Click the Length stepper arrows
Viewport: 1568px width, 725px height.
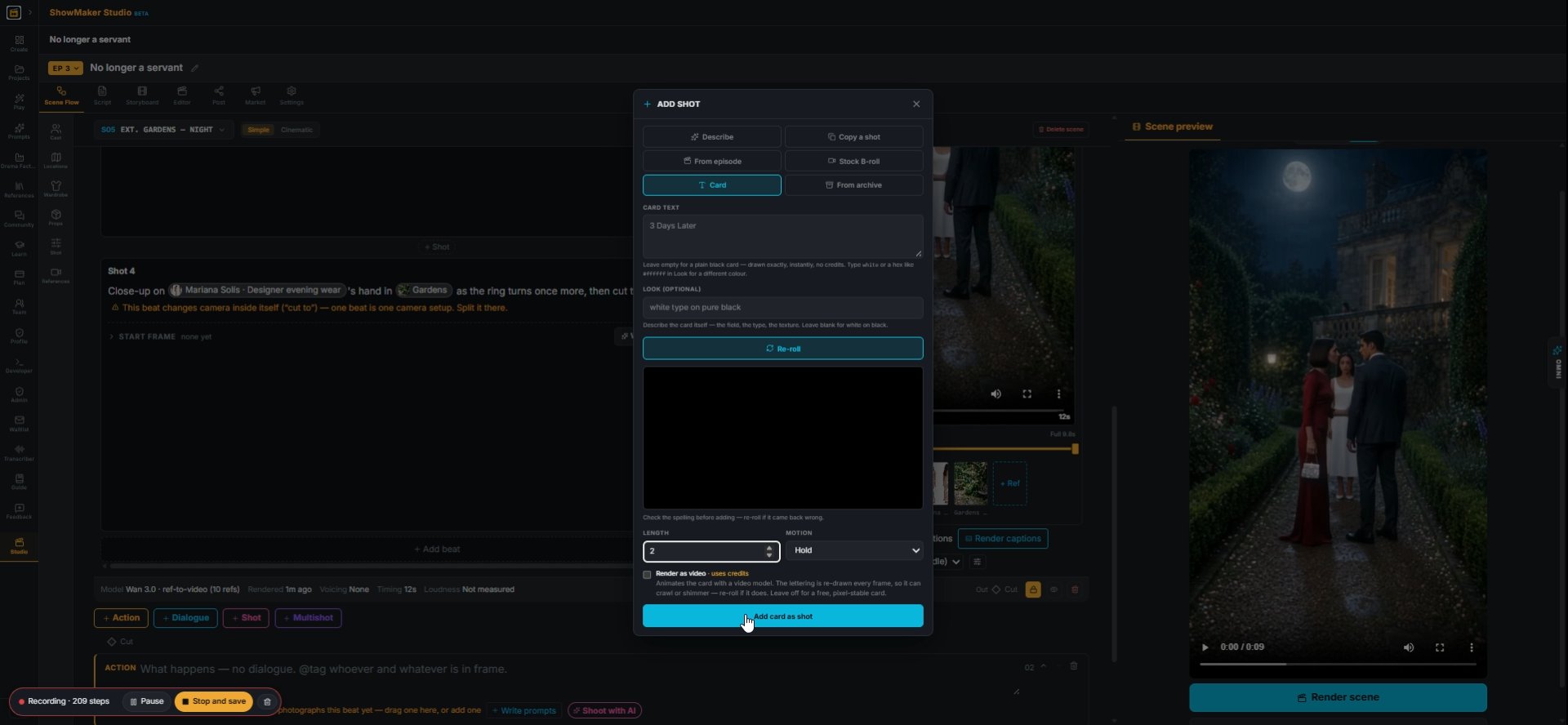click(769, 552)
